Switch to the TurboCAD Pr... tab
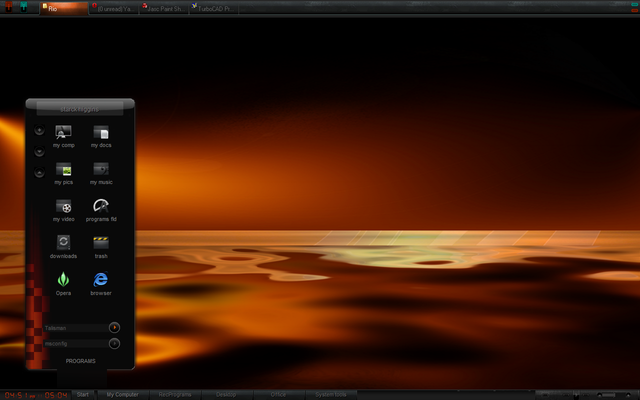Image resolution: width=640 pixels, height=400 pixels. tap(214, 8)
